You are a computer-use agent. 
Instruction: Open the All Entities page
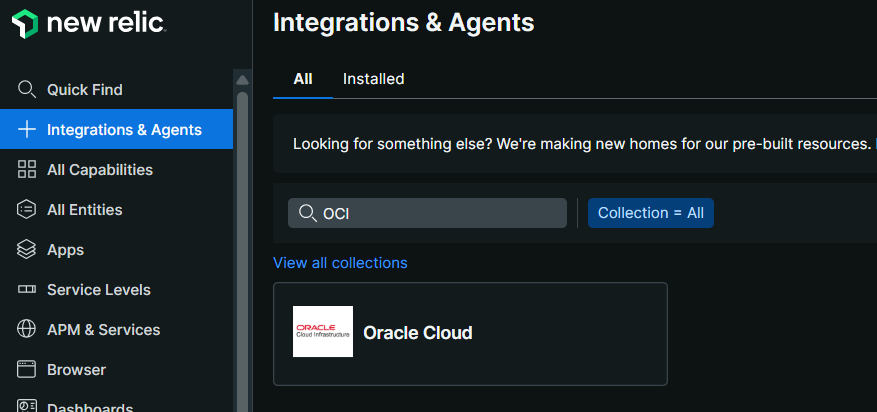[116, 210]
